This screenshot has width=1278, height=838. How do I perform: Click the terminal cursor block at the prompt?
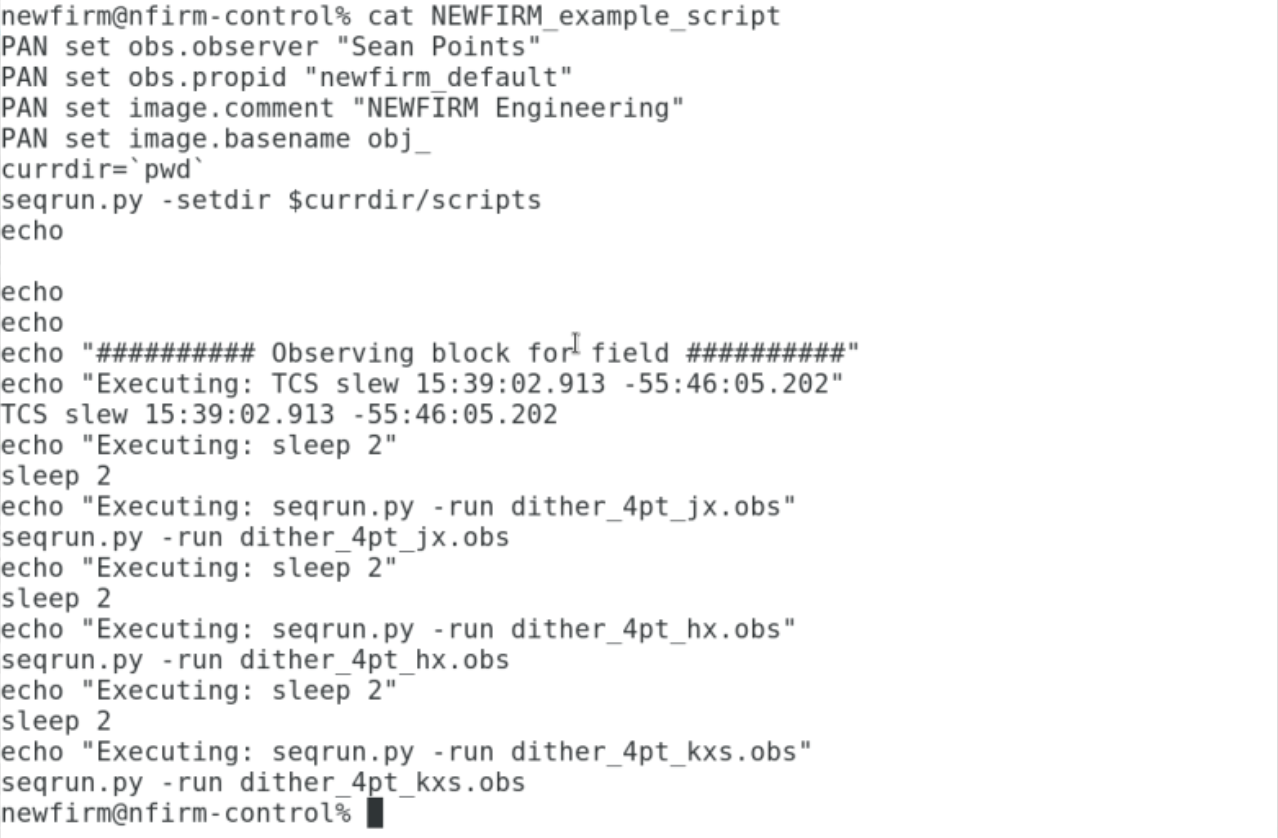[x=375, y=813]
